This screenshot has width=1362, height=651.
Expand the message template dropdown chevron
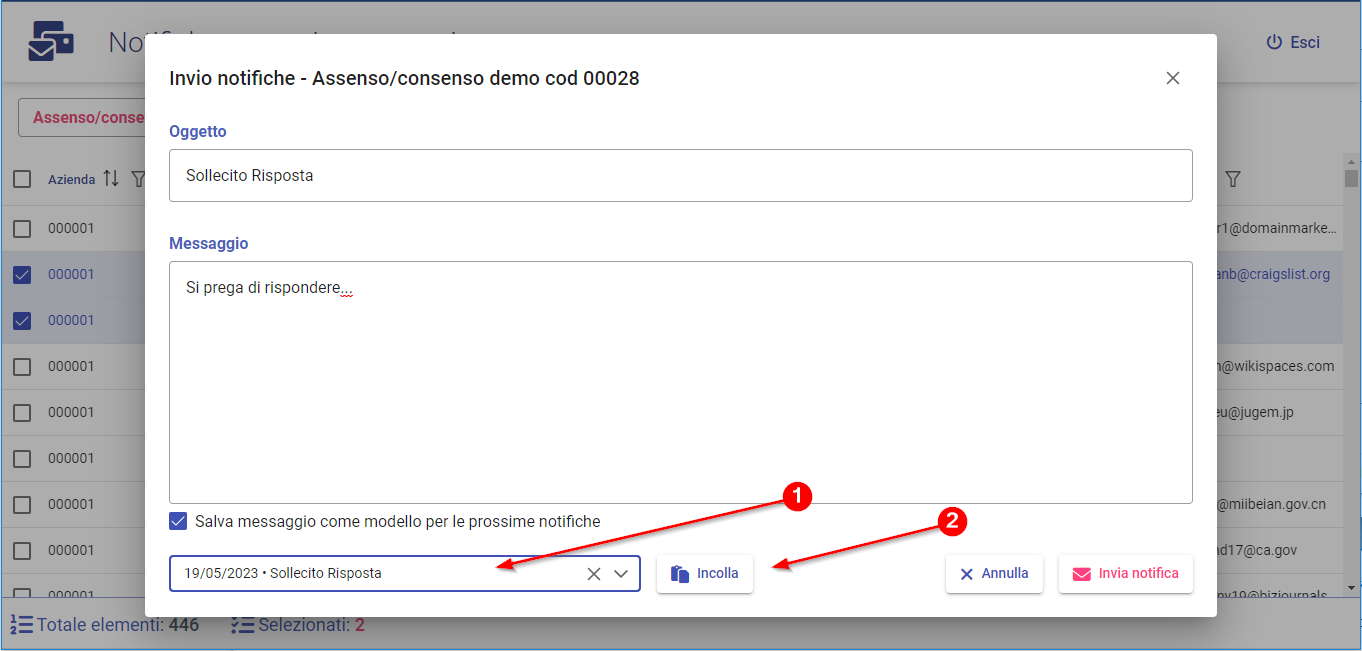[x=621, y=574]
